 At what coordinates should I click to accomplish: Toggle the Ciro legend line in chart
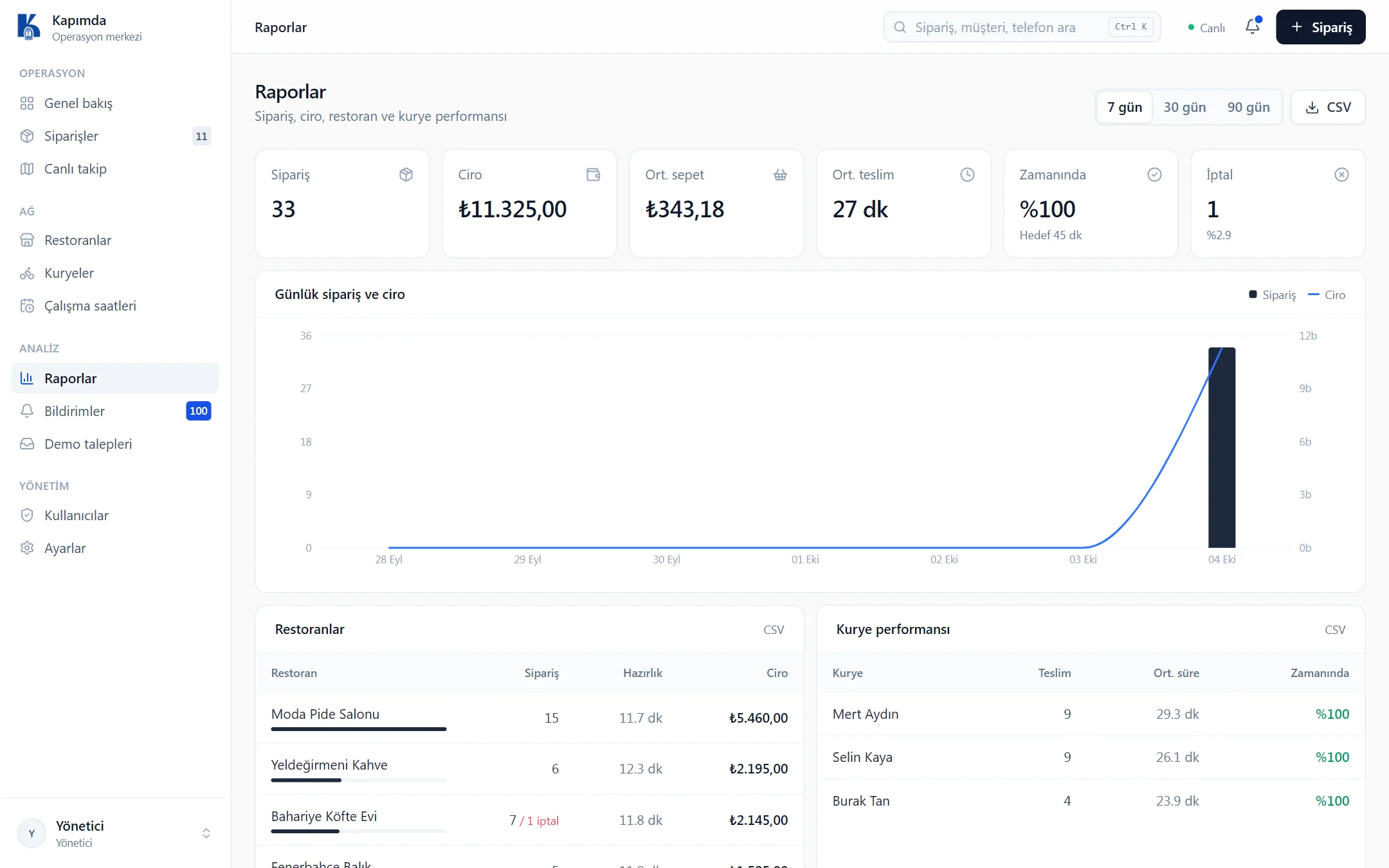click(x=1313, y=294)
